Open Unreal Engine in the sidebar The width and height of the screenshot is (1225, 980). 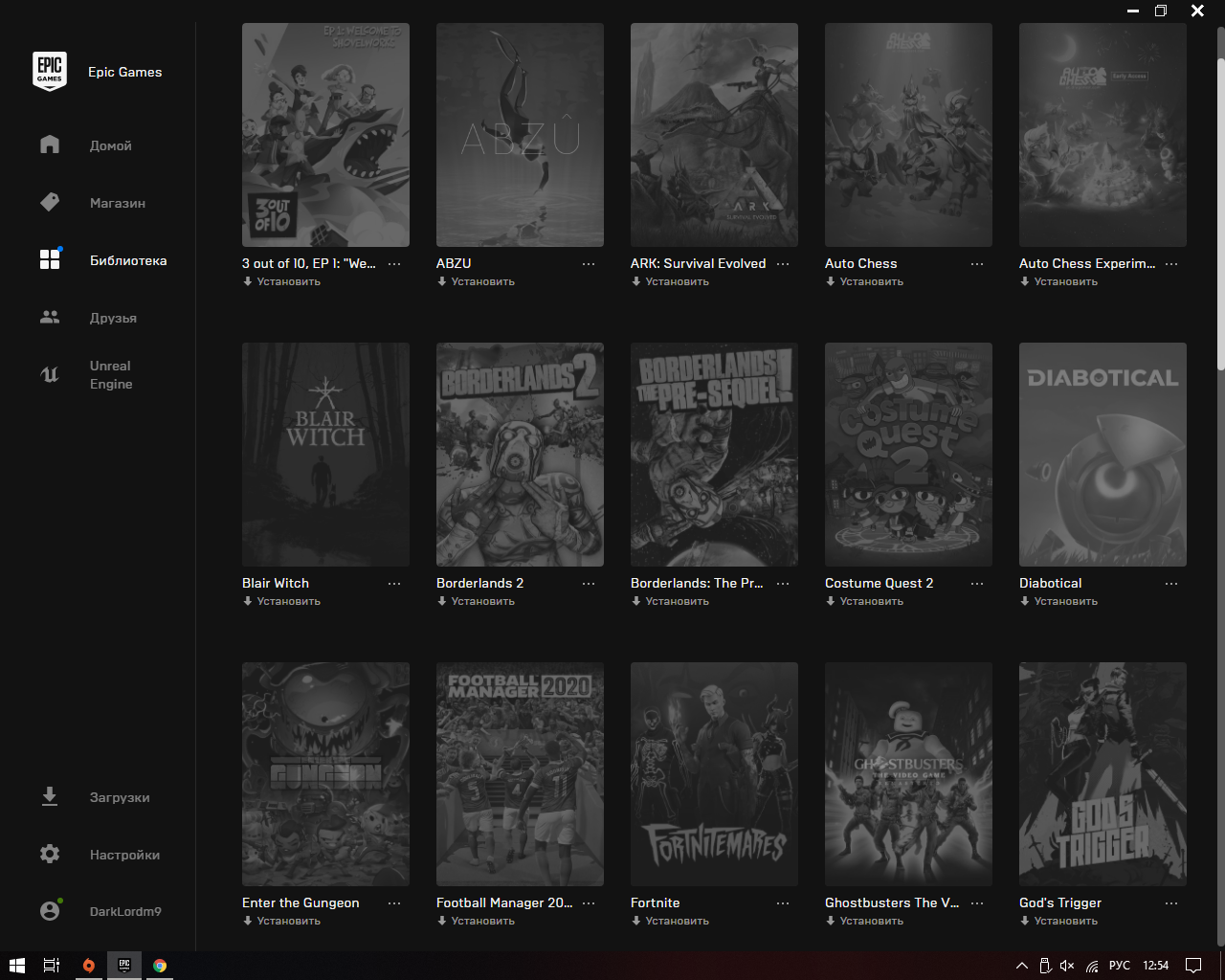pos(111,374)
